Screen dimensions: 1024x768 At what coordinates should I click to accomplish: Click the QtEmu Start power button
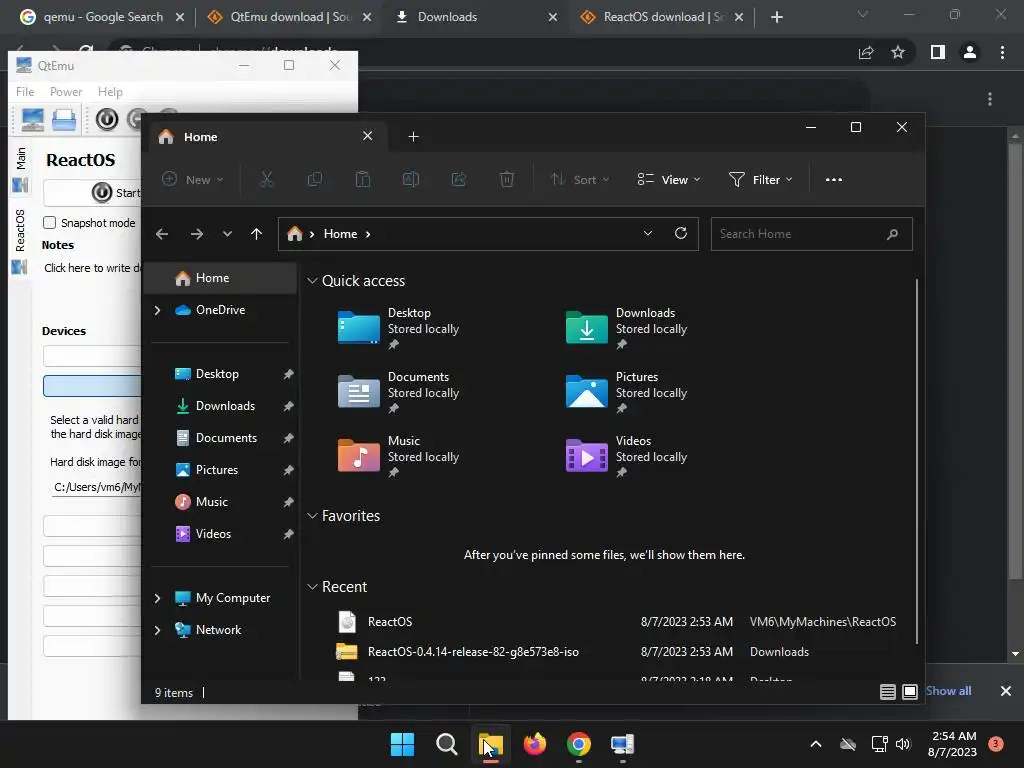pos(102,193)
